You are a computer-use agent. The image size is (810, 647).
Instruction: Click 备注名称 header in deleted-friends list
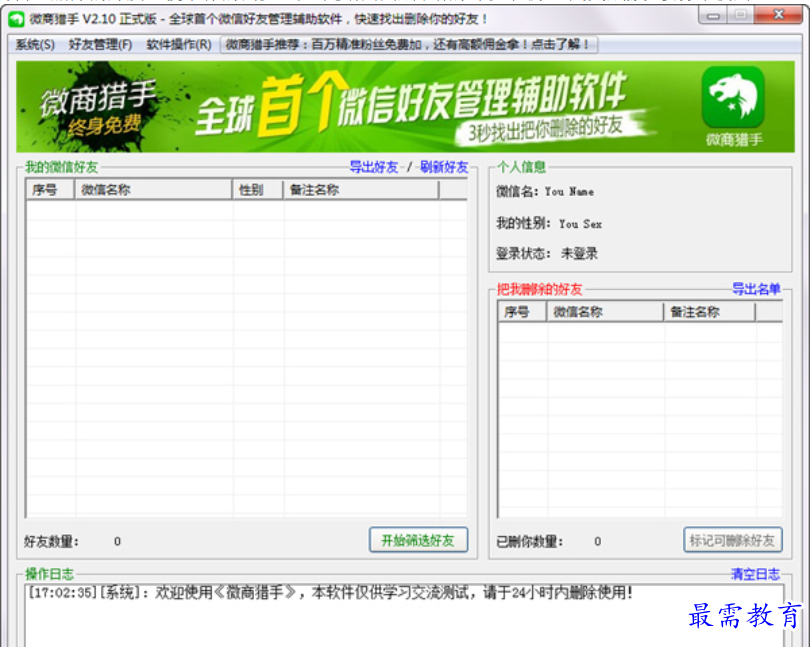pyautogui.click(x=710, y=312)
